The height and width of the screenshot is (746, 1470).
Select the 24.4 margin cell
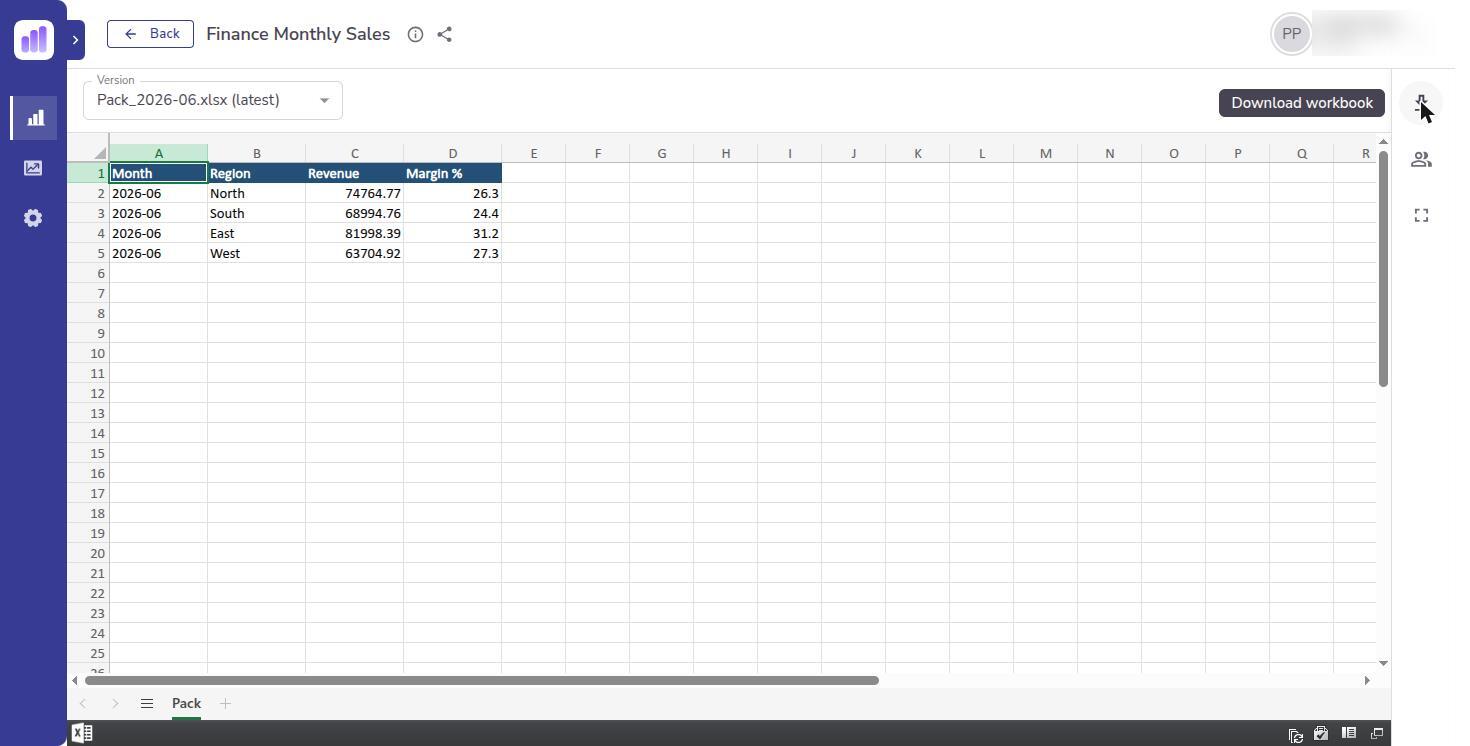(452, 213)
